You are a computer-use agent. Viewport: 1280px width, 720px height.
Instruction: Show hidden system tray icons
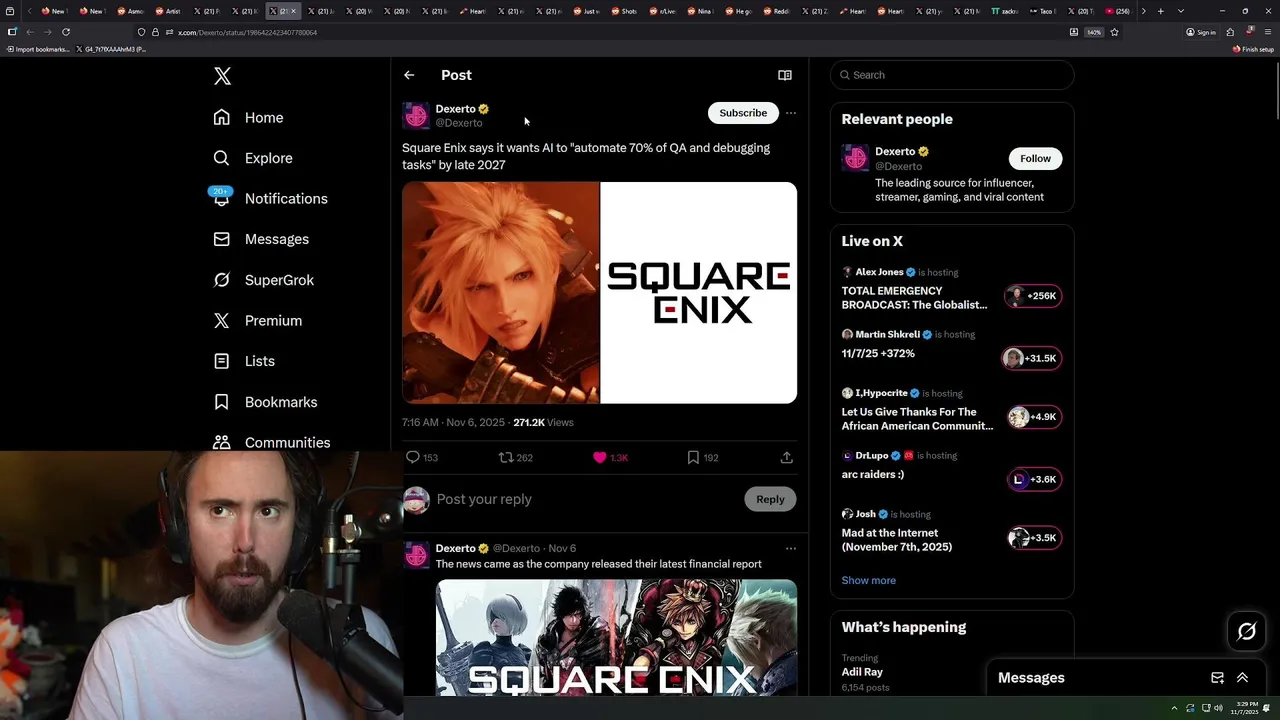pos(1176,708)
